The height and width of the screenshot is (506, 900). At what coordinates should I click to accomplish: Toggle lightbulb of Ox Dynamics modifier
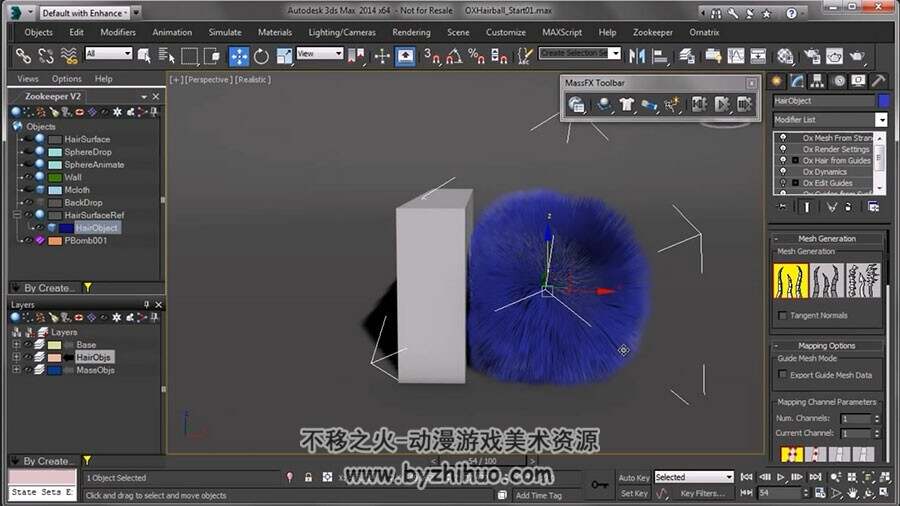[x=783, y=172]
